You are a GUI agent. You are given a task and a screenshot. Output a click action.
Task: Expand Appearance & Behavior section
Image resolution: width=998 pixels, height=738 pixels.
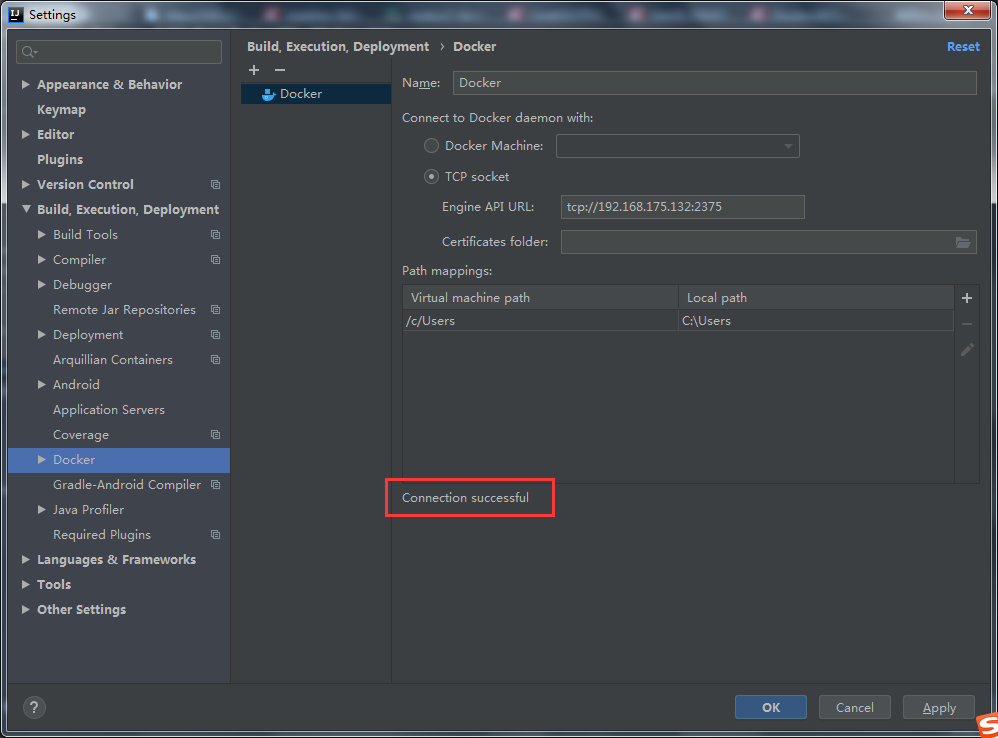[25, 84]
